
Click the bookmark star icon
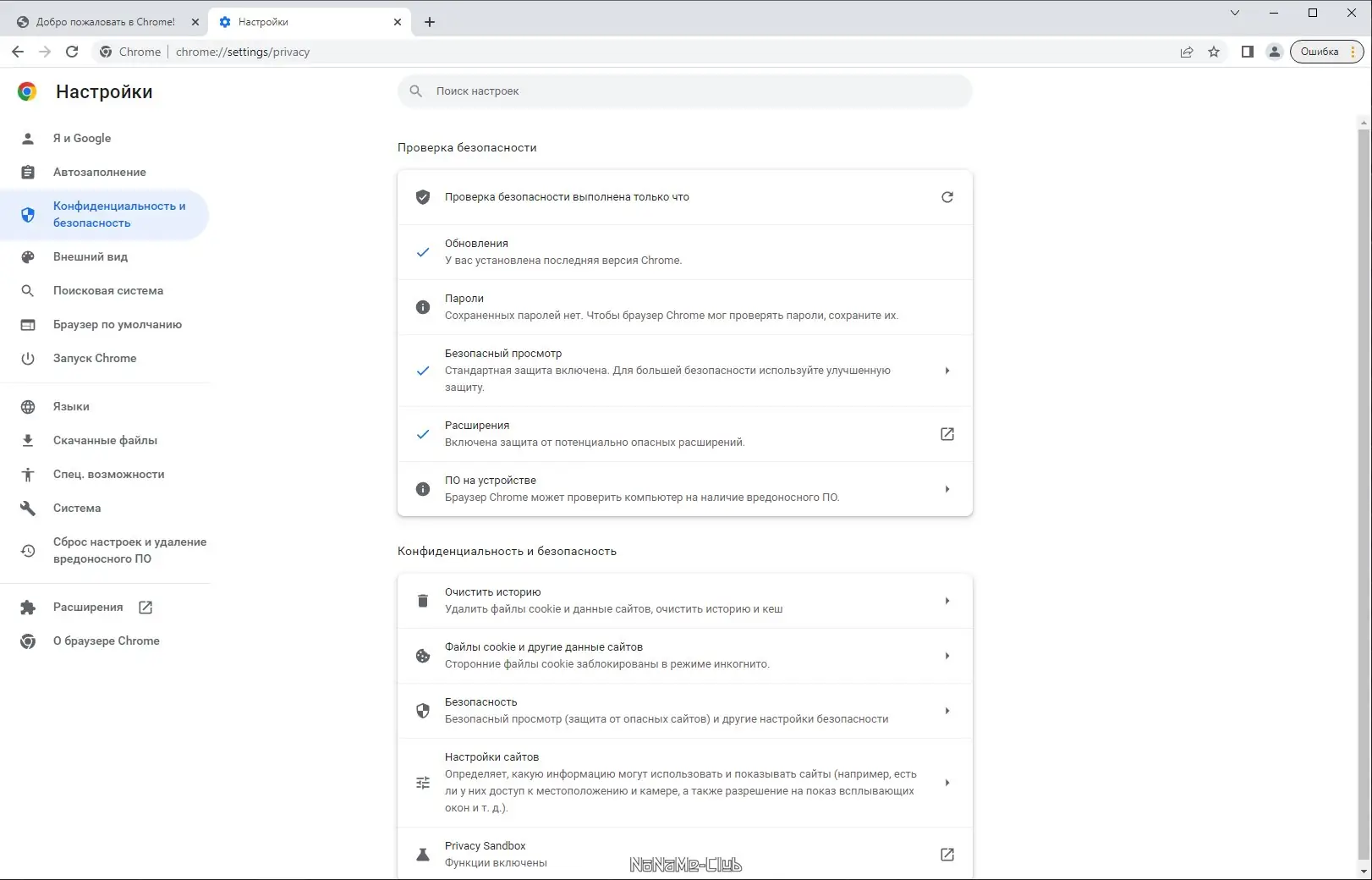tap(1214, 52)
